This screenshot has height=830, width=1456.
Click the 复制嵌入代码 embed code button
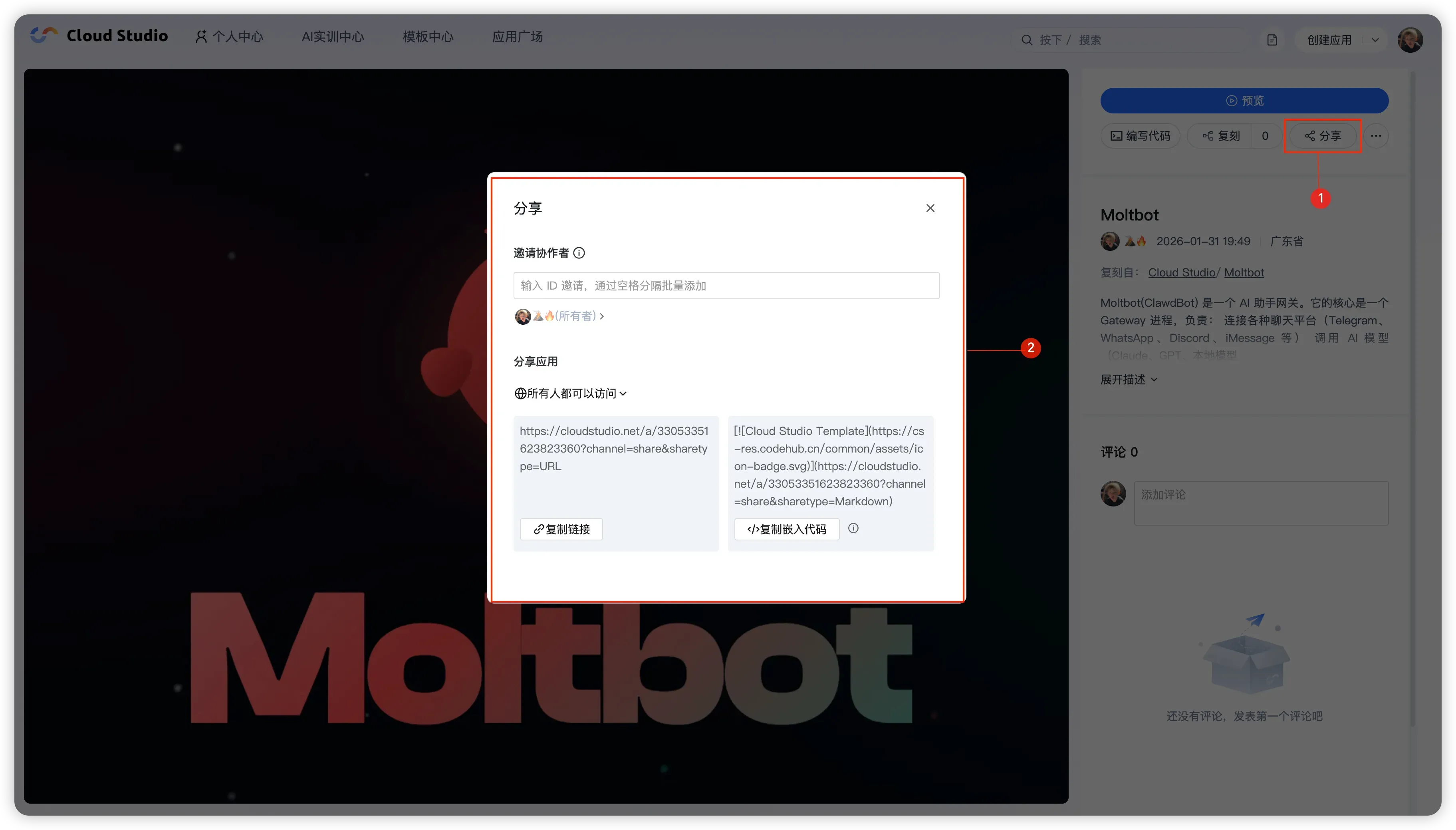point(786,529)
